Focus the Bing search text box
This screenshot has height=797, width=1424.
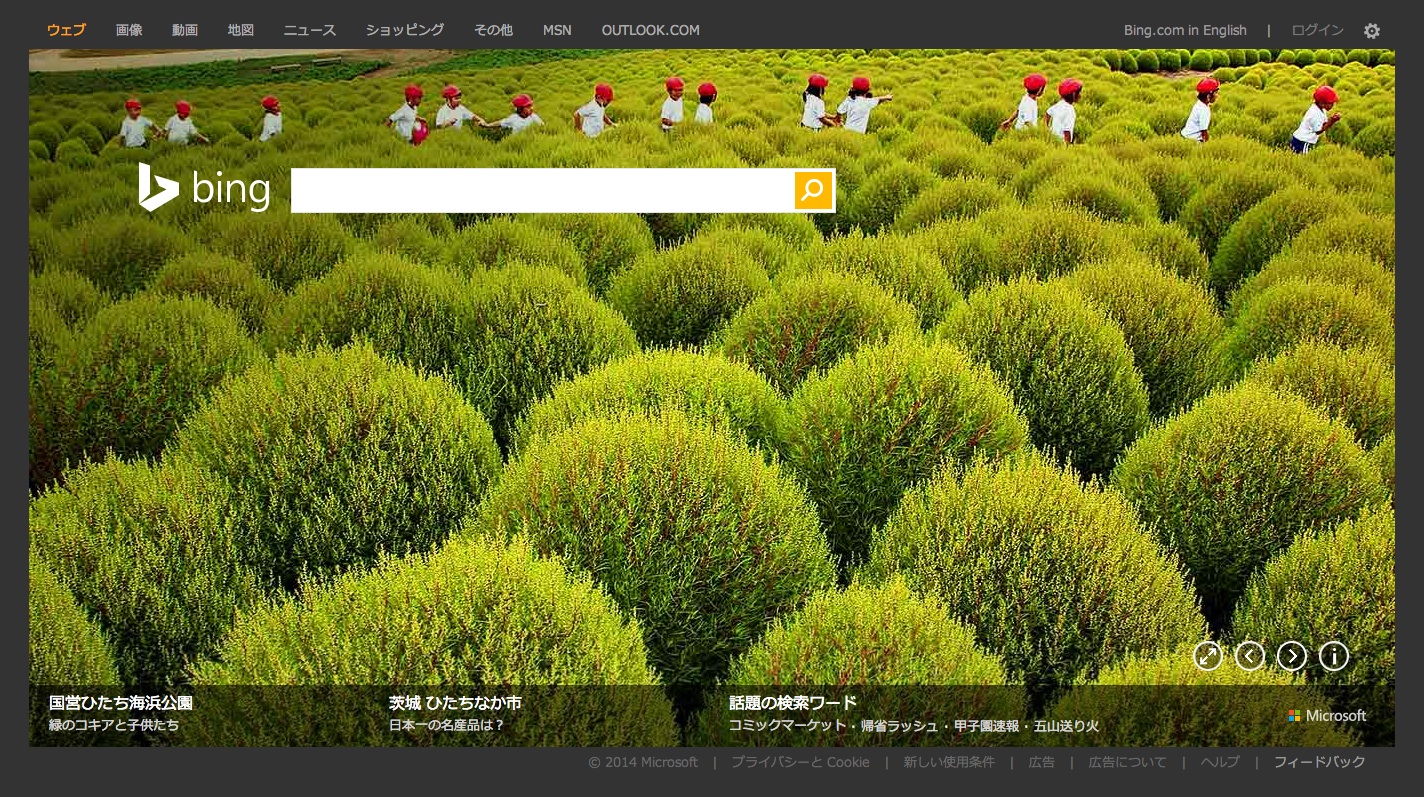[x=542, y=190]
